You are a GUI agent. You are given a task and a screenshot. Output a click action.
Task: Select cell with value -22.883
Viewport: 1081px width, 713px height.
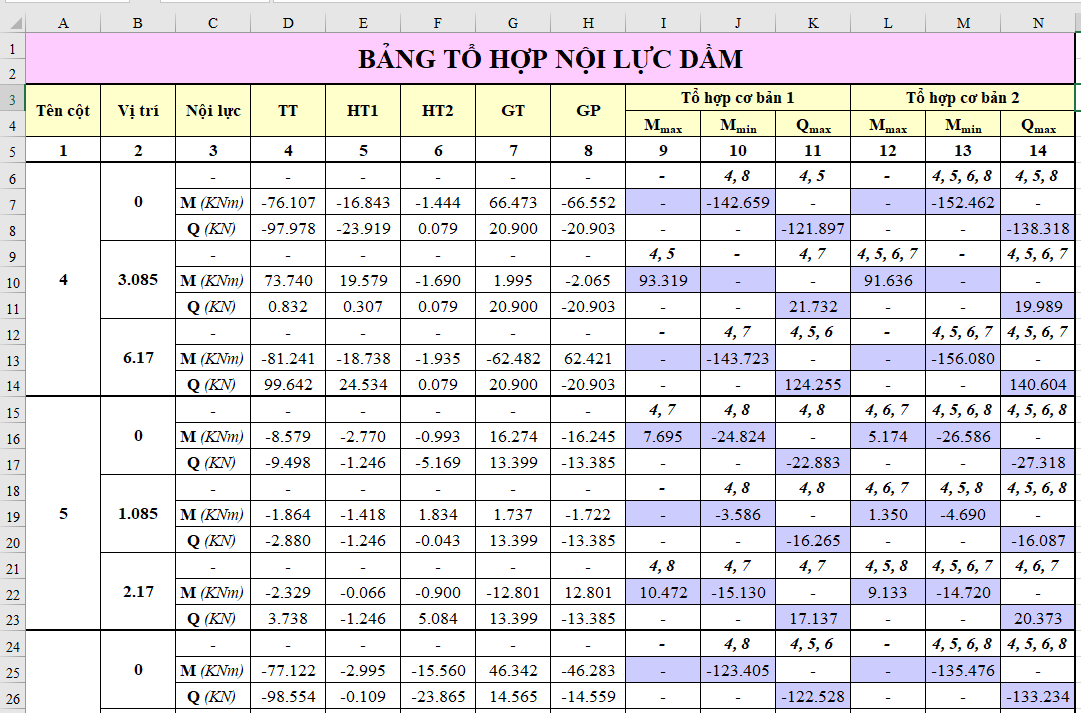point(813,462)
